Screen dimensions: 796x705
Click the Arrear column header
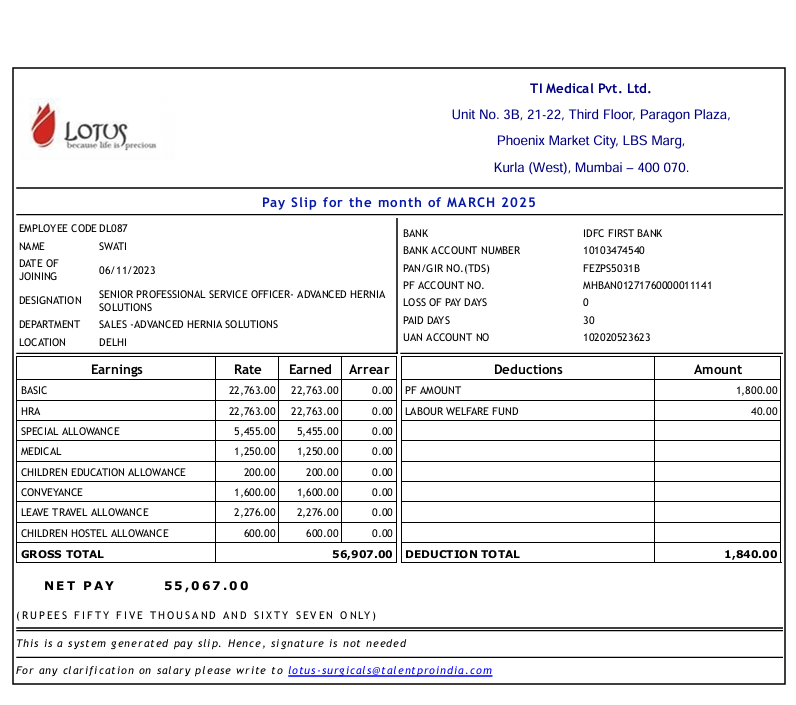[x=369, y=369]
